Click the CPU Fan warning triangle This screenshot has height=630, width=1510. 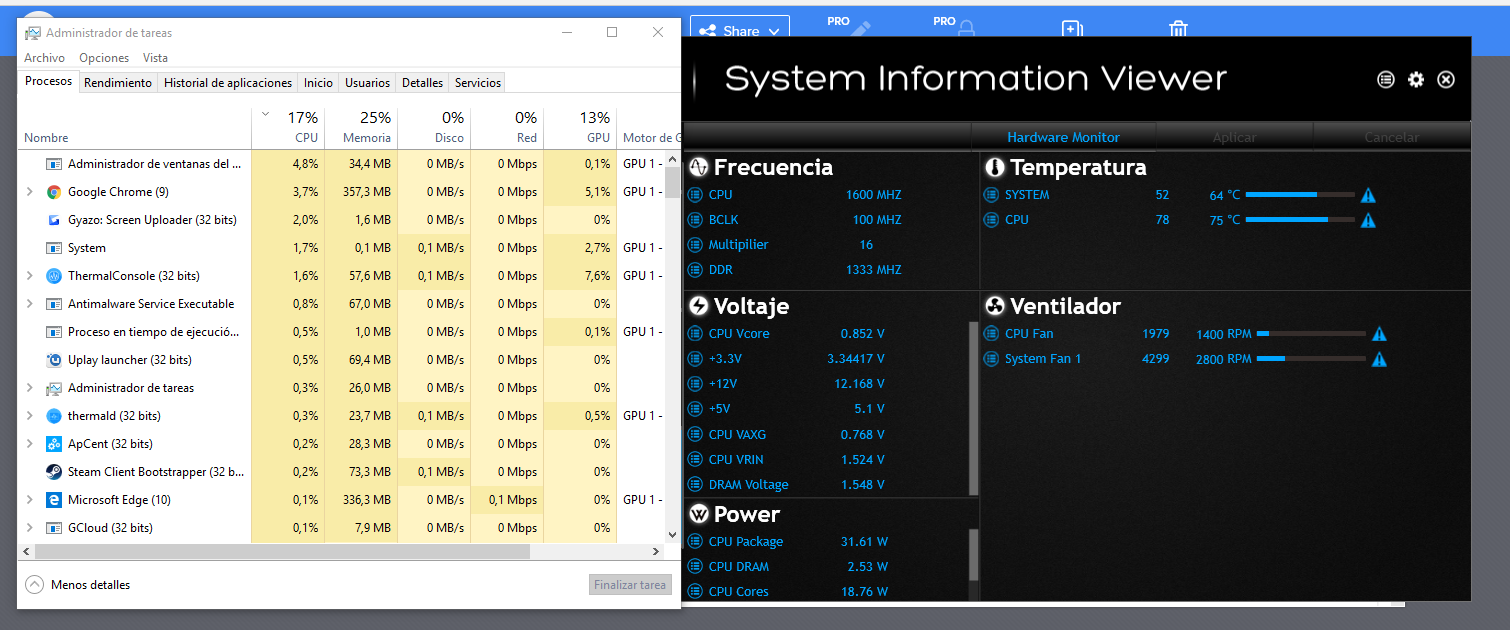click(x=1379, y=334)
